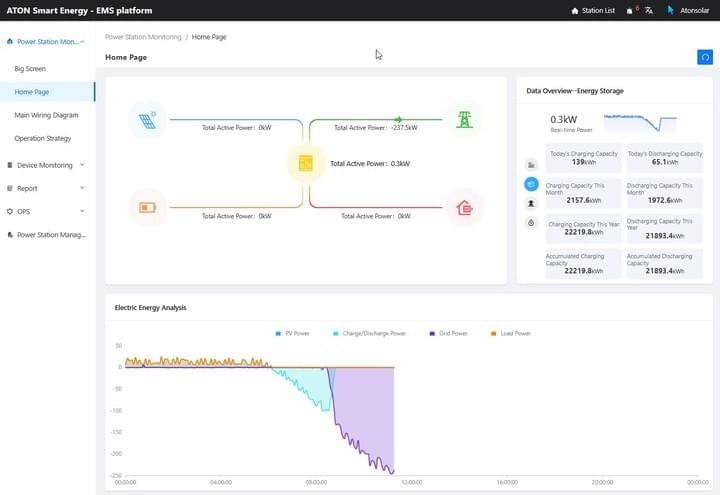Click the red house load icon
Screen dimensions: 720x495
[464, 208]
